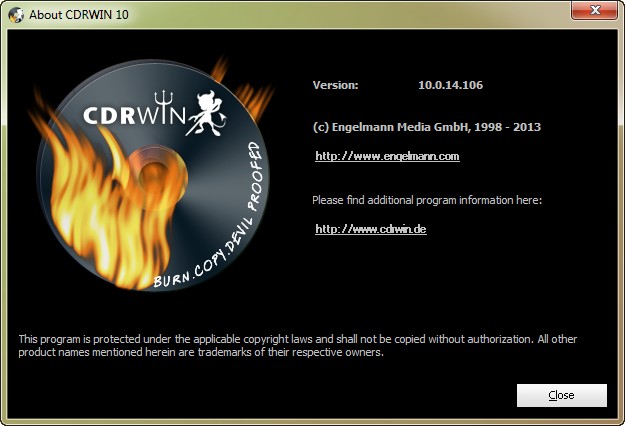Click the CDRWIN flaming disc logo
Viewport: 625px width, 426px height.
(x=151, y=174)
